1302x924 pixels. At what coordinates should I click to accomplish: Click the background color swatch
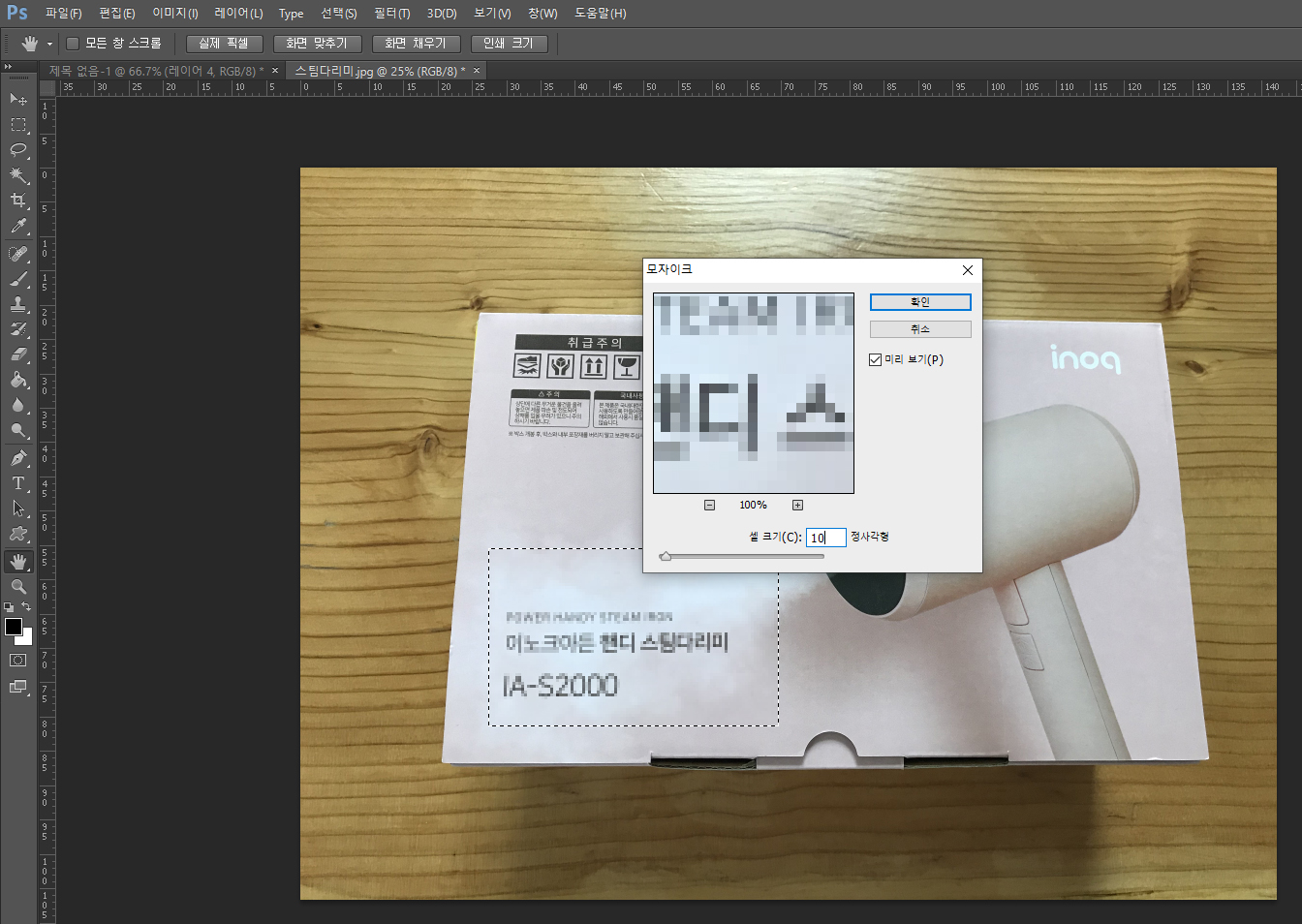point(28,638)
